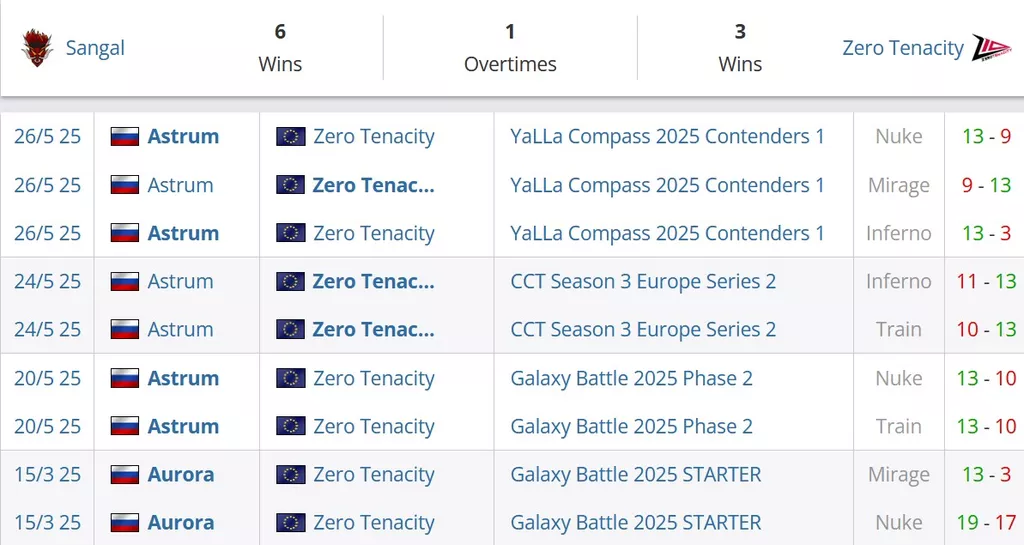Screen dimensions: 1024x545
Task: Click the Russian flag in the Inferno 13 - 3 row
Action: 125,233
